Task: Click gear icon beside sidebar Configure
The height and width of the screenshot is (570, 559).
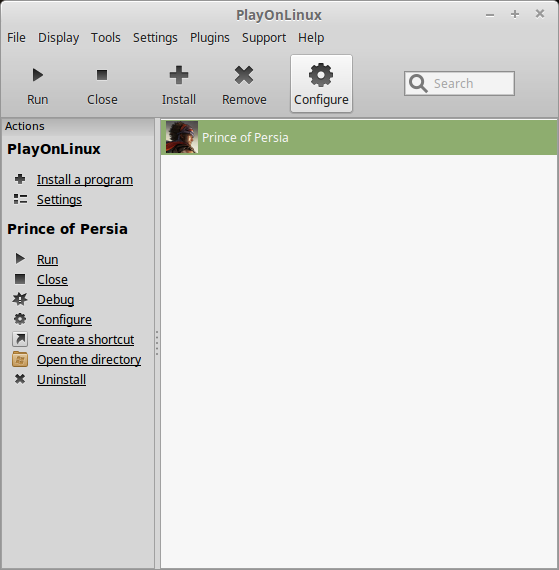Action: click(20, 319)
